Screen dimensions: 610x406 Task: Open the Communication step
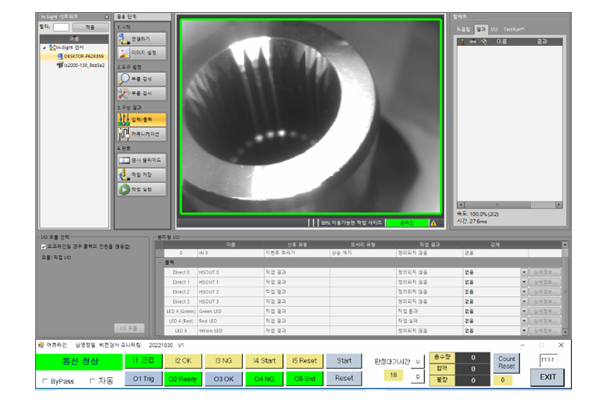pyautogui.click(x=142, y=134)
